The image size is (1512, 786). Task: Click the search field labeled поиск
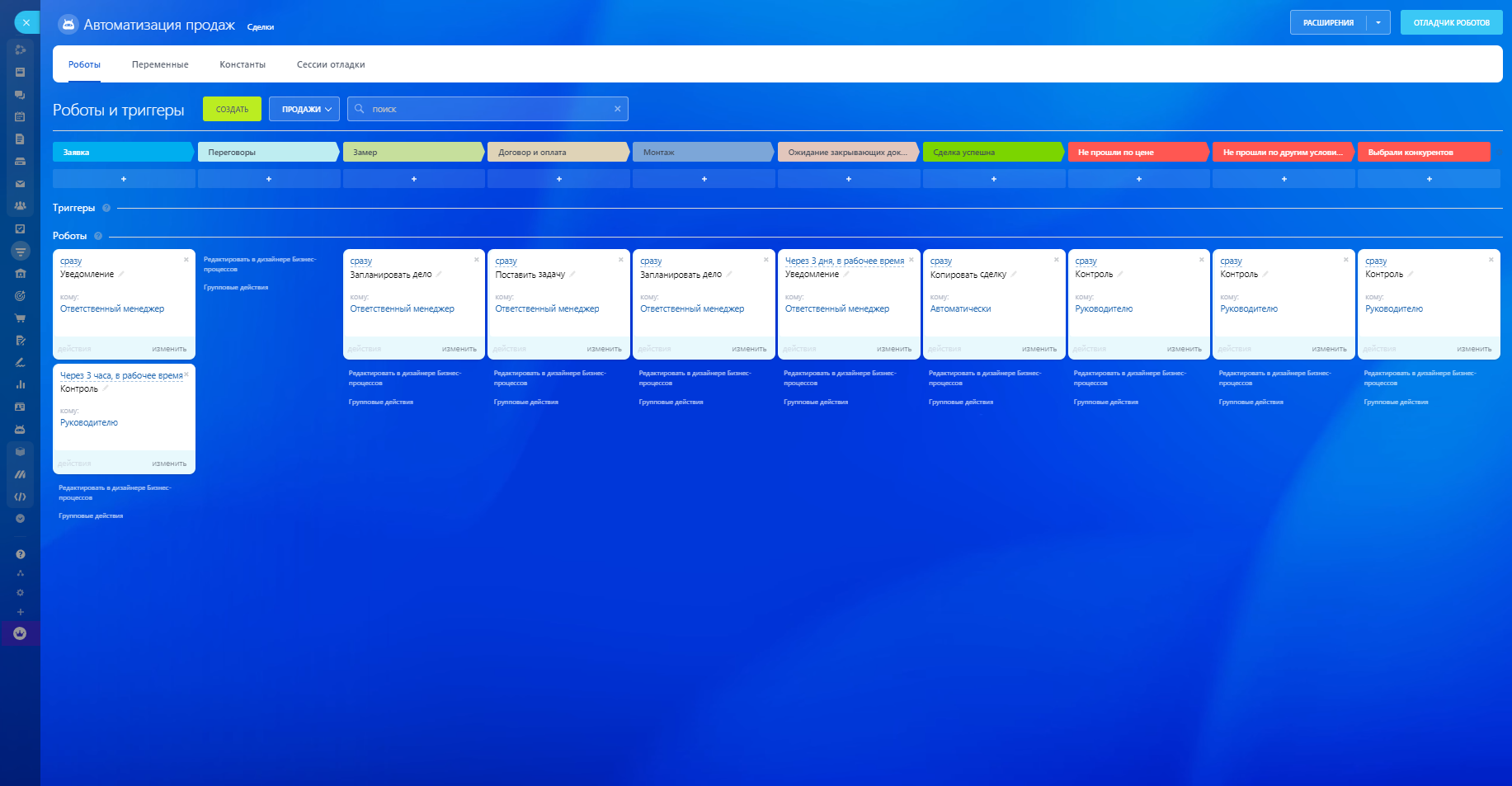[488, 109]
